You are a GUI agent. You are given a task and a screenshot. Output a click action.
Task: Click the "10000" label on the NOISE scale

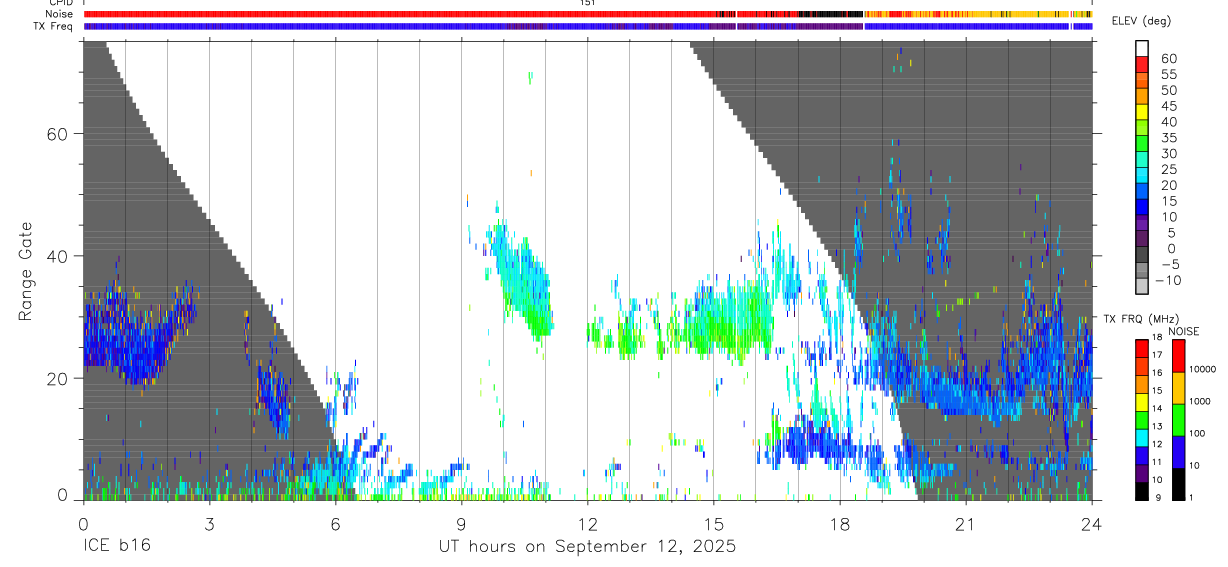(x=1202, y=369)
